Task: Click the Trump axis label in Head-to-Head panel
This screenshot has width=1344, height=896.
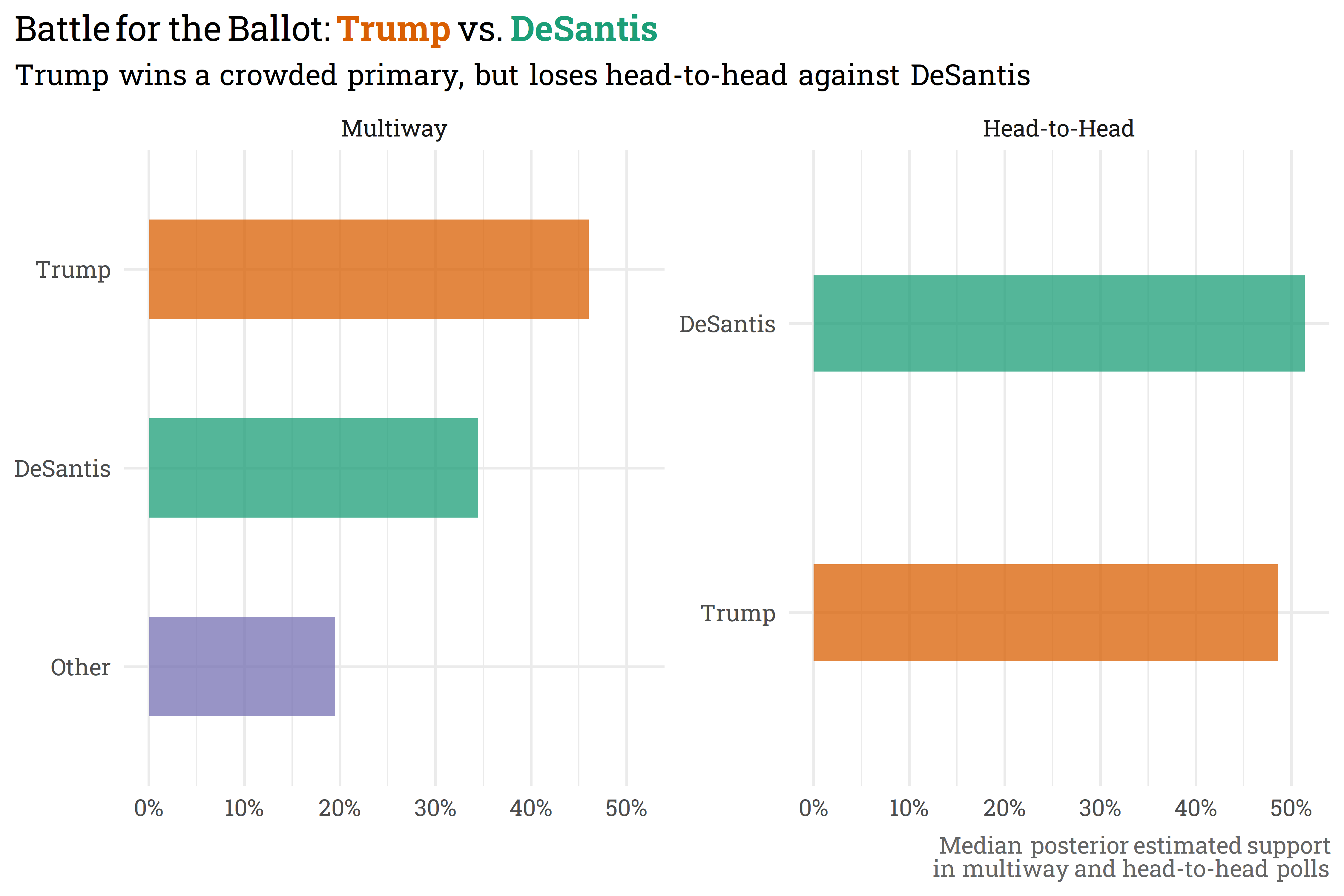Action: point(738,614)
